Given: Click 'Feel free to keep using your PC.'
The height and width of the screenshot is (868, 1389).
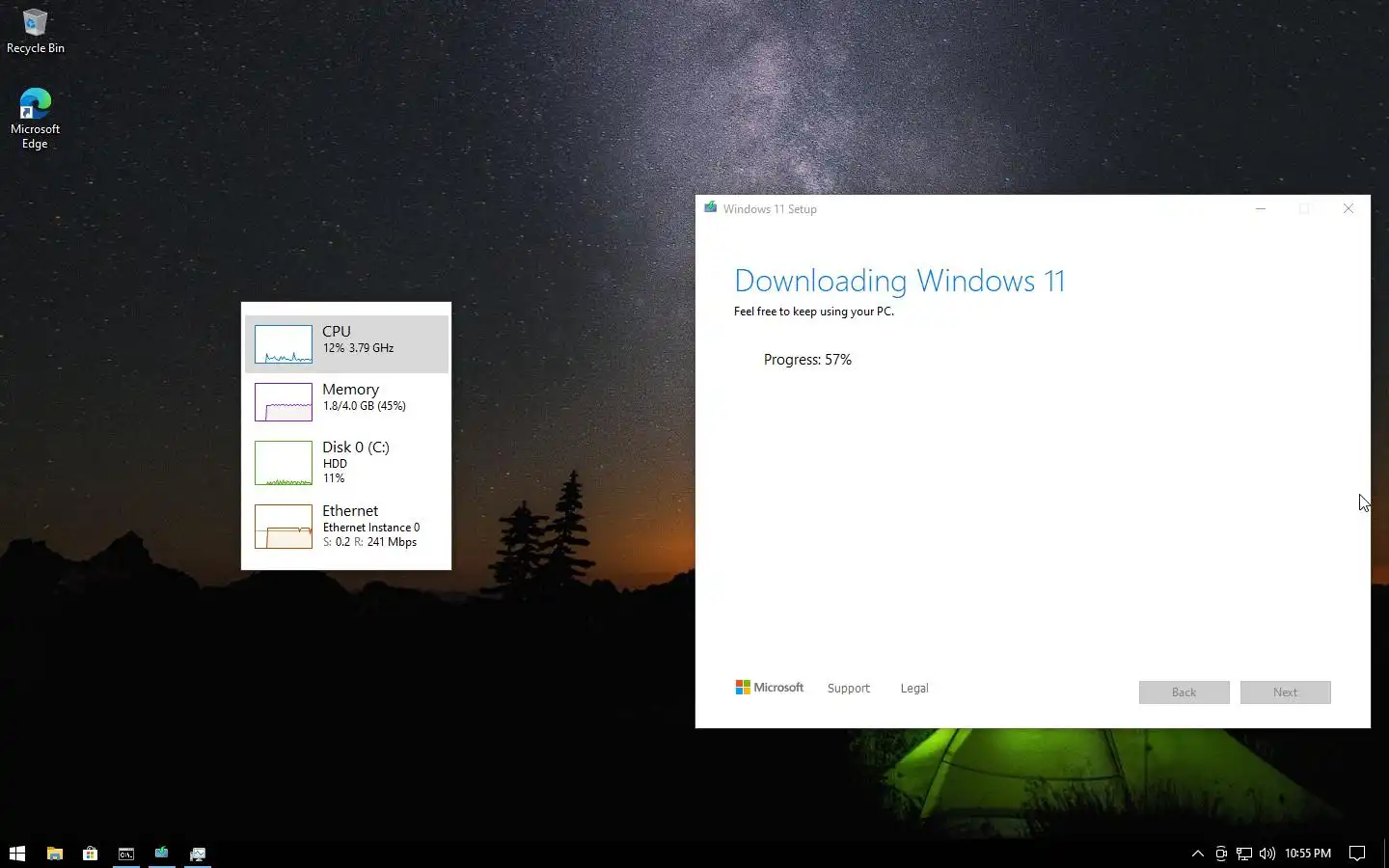Looking at the screenshot, I should pyautogui.click(x=814, y=312).
